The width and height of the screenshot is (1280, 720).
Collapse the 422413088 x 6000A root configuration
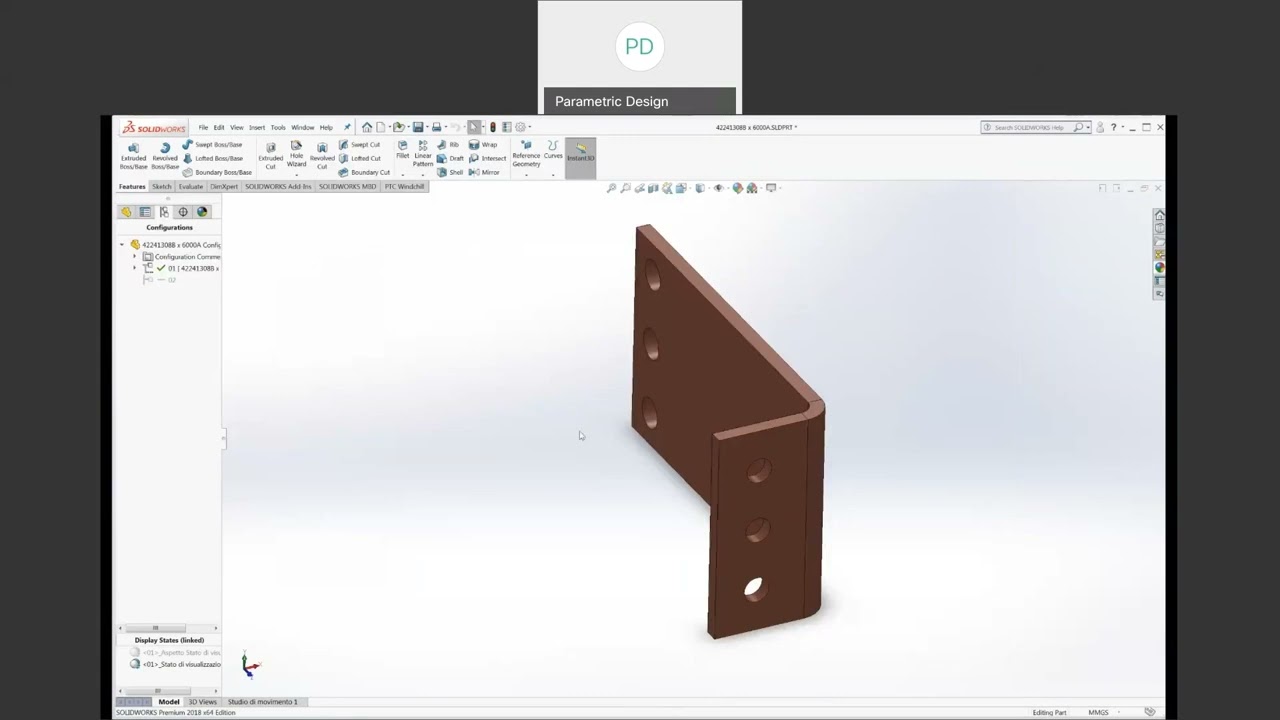122,245
